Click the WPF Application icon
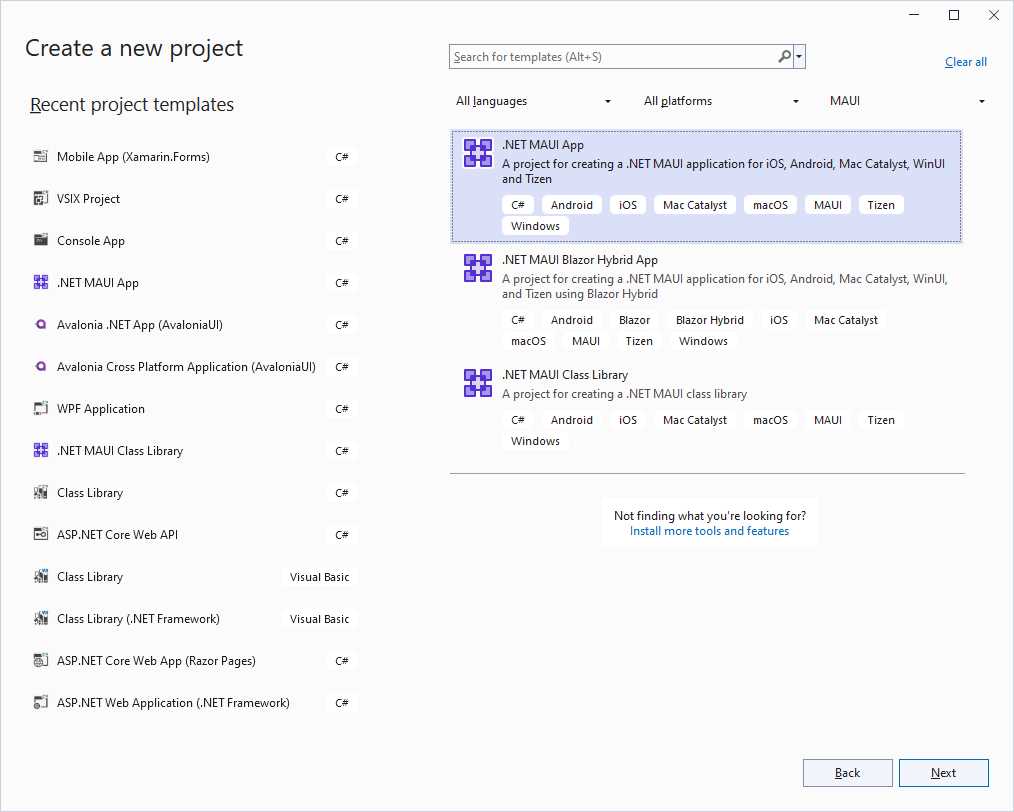 coord(41,409)
